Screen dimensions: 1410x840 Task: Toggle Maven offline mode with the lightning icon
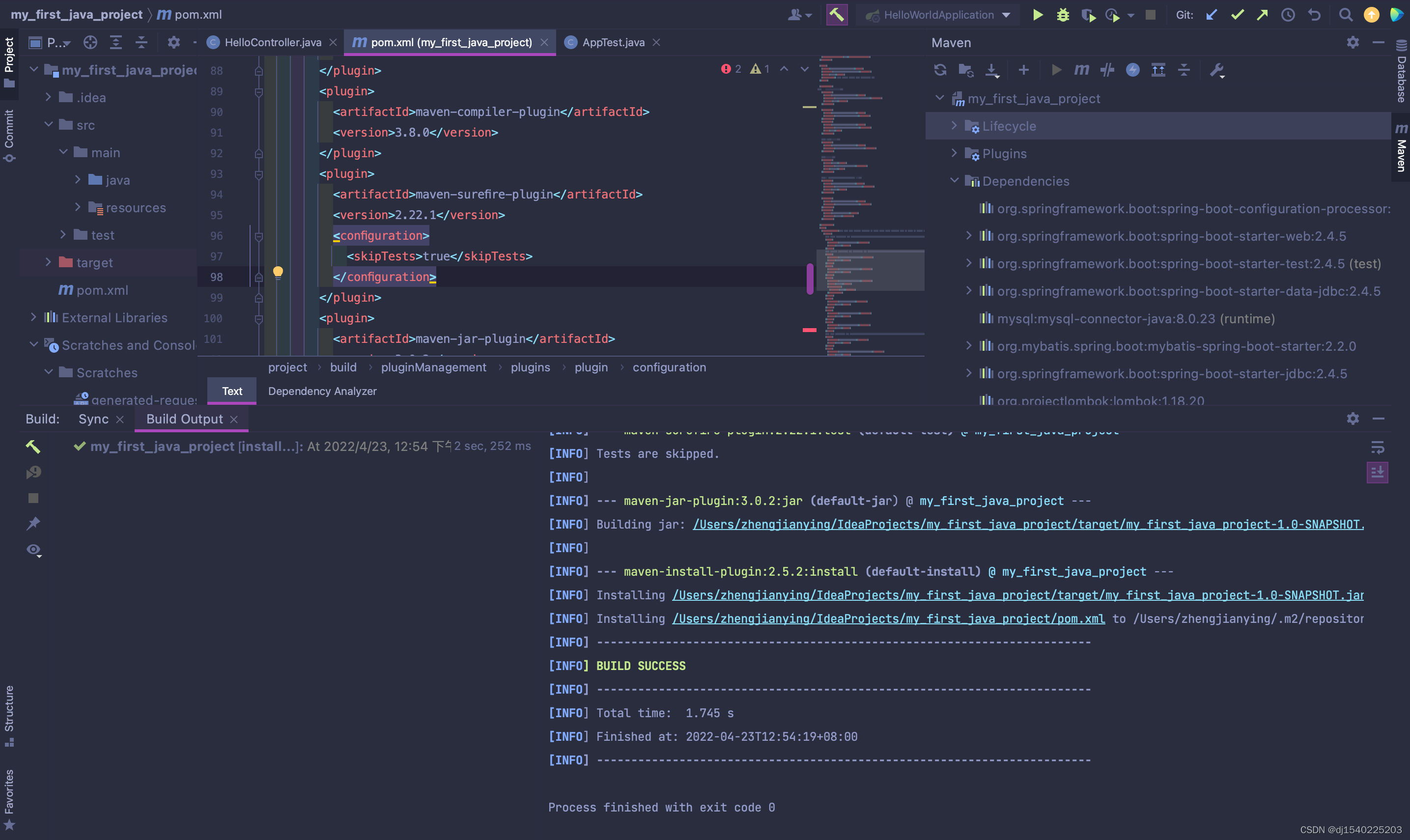click(x=1133, y=70)
